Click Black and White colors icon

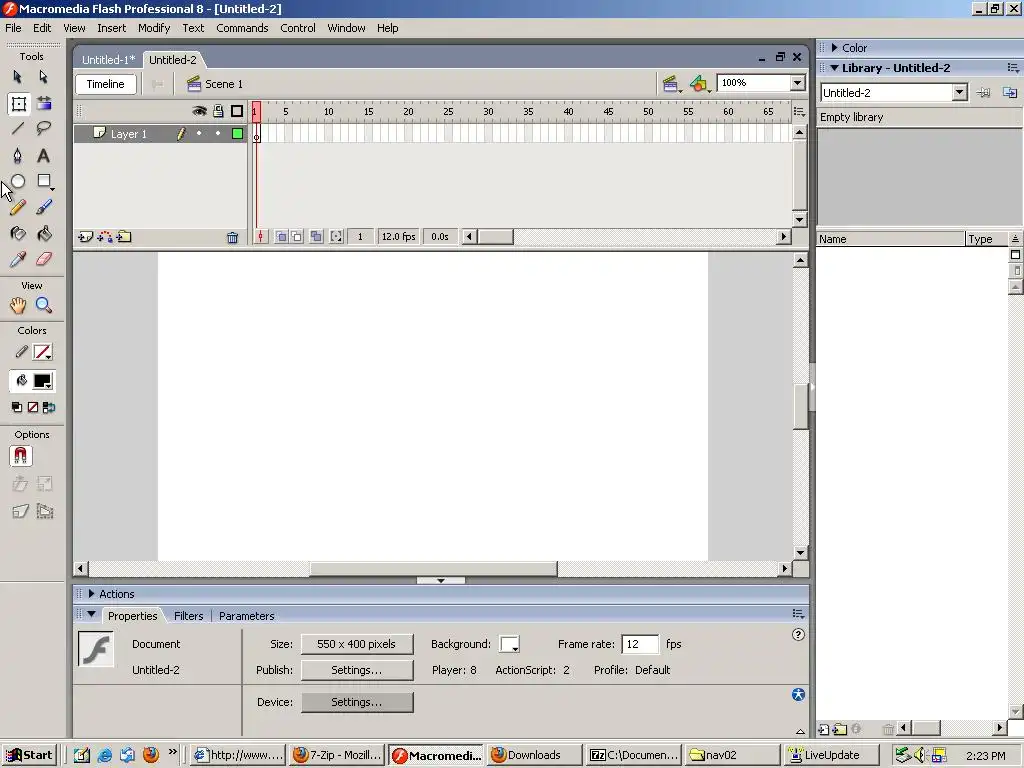(x=17, y=408)
